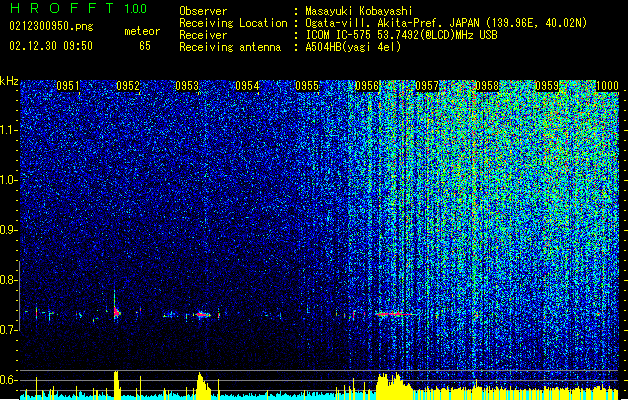Click the 1.0 frequency axis label
The height and width of the screenshot is (400, 629).
9,180
